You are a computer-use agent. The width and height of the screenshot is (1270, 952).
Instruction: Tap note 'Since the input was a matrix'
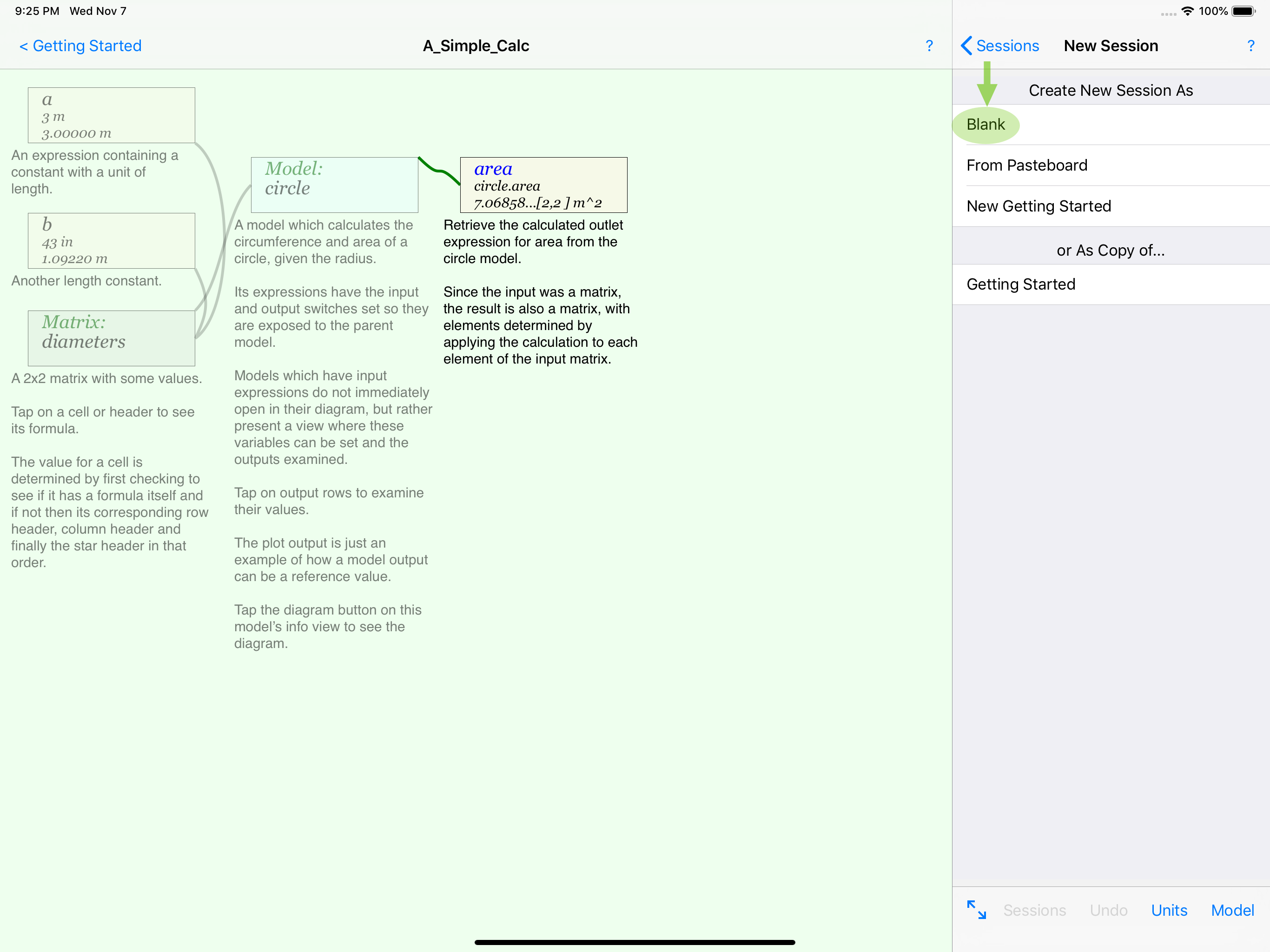pyautogui.click(x=540, y=325)
